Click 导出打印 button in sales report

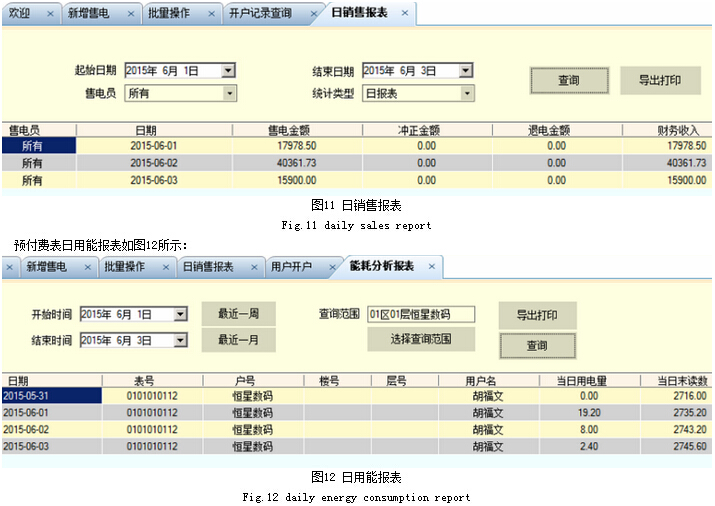click(x=660, y=81)
